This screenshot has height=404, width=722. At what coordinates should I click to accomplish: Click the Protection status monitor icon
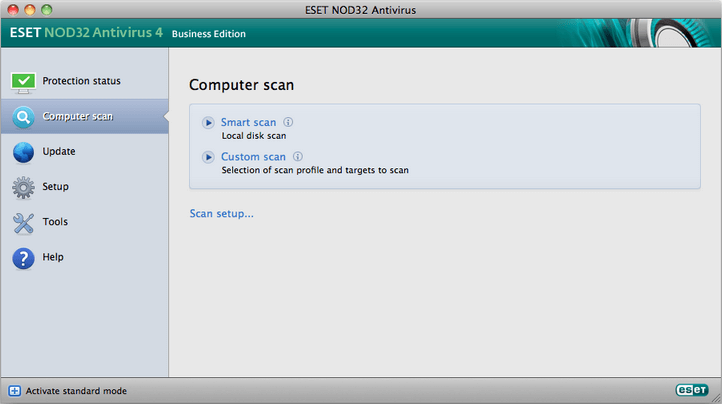[23, 83]
